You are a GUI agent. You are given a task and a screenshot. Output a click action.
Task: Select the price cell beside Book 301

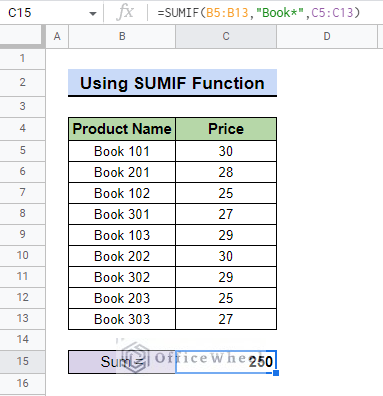(226, 214)
